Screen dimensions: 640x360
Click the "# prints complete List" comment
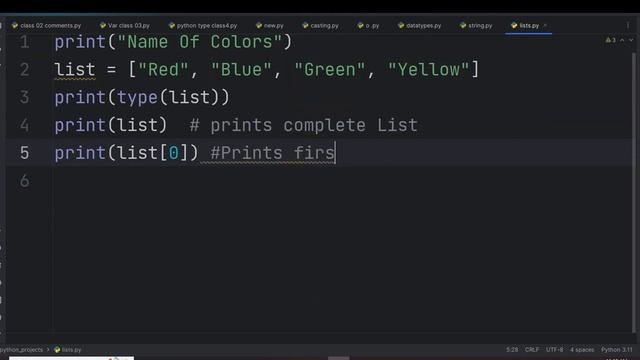[x=304, y=125]
